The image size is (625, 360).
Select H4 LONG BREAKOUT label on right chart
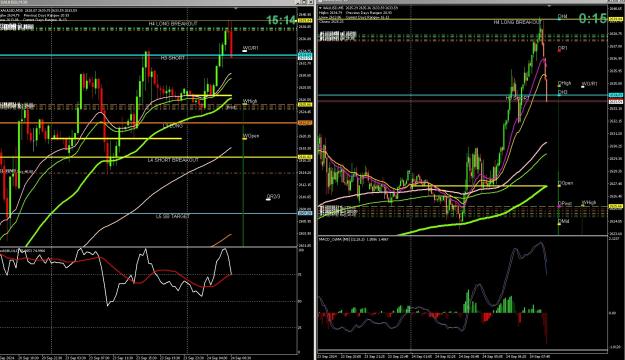517,22
